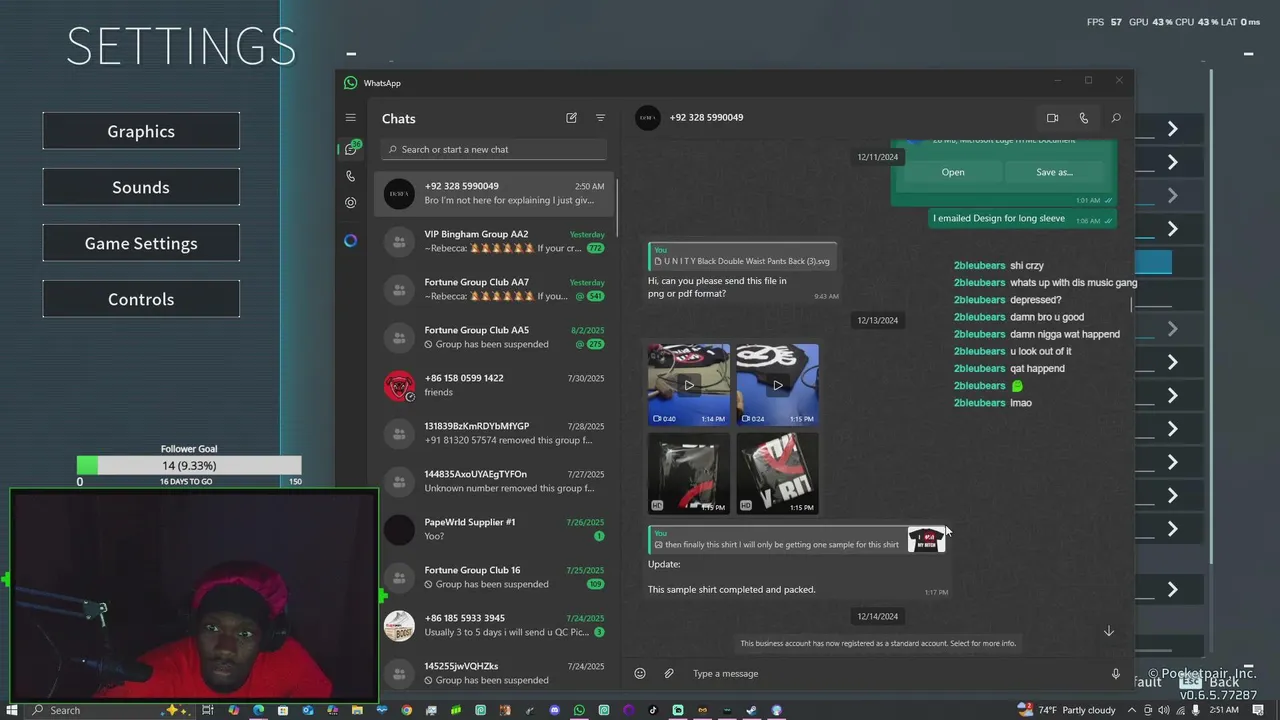
Task: Open Meta AI circle icon in sidebar
Action: [350, 241]
